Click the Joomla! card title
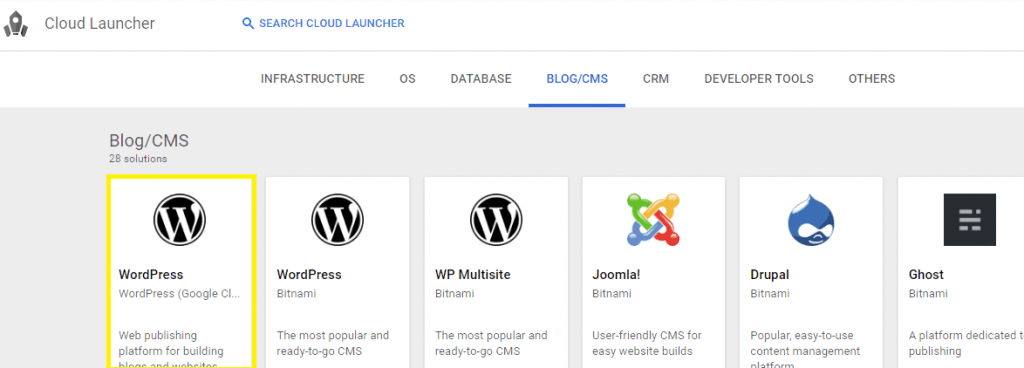 (x=616, y=275)
